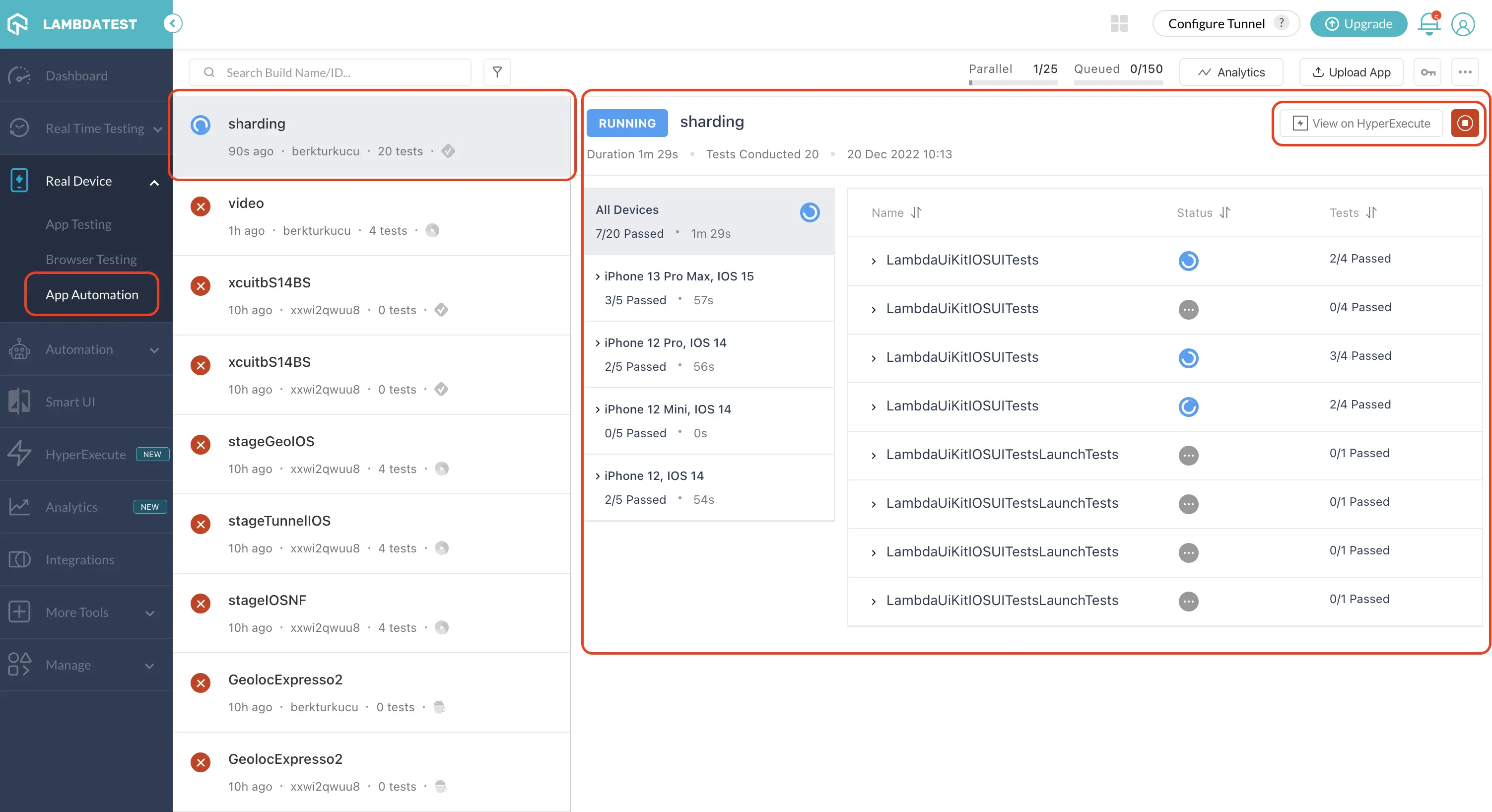This screenshot has width=1492, height=812.
Task: Expand the iPhone 13 Pro Max device row
Action: [598, 277]
